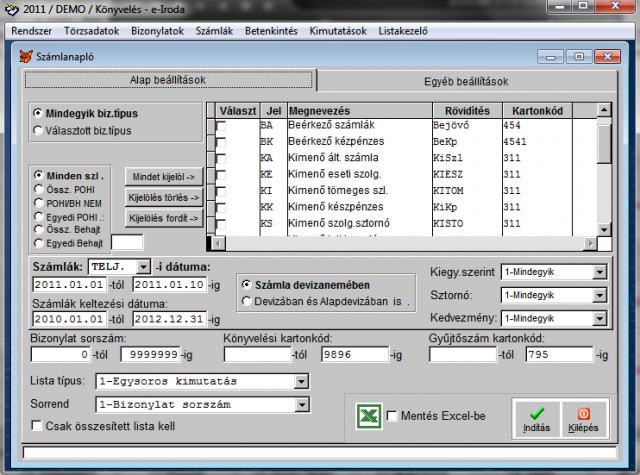
Task: Open the Kiegy.szerint dropdown
Action: (x=601, y=273)
